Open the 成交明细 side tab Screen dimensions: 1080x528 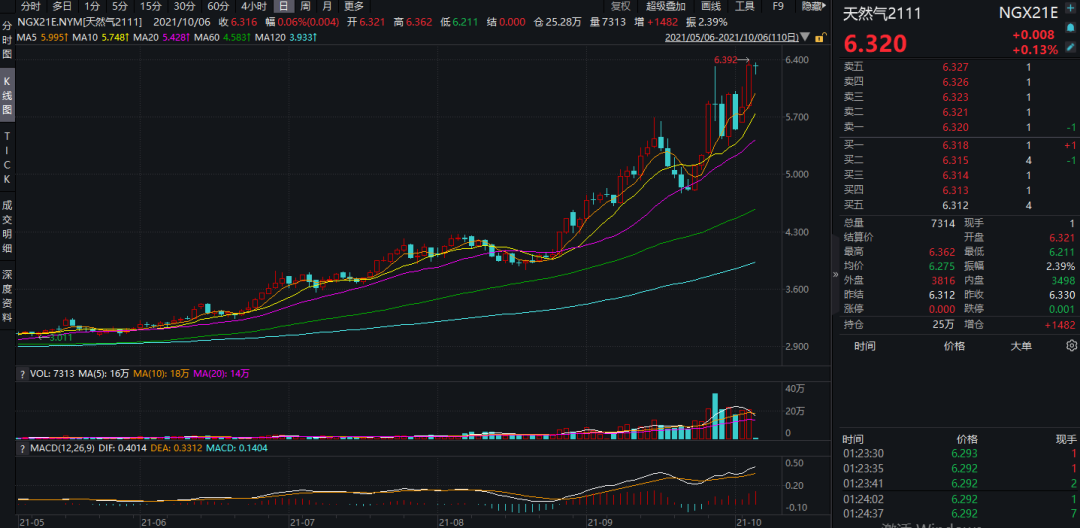click(7, 224)
